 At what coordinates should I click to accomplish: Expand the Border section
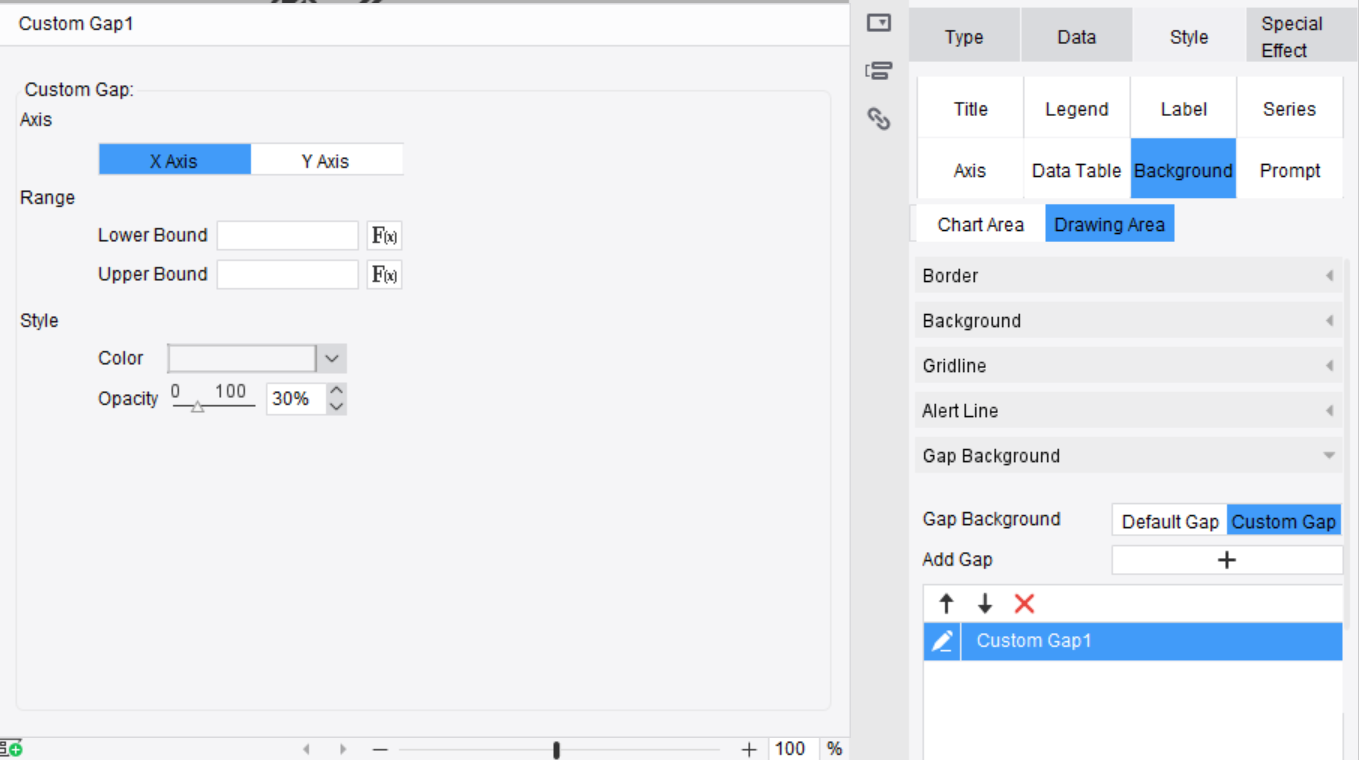point(1128,276)
